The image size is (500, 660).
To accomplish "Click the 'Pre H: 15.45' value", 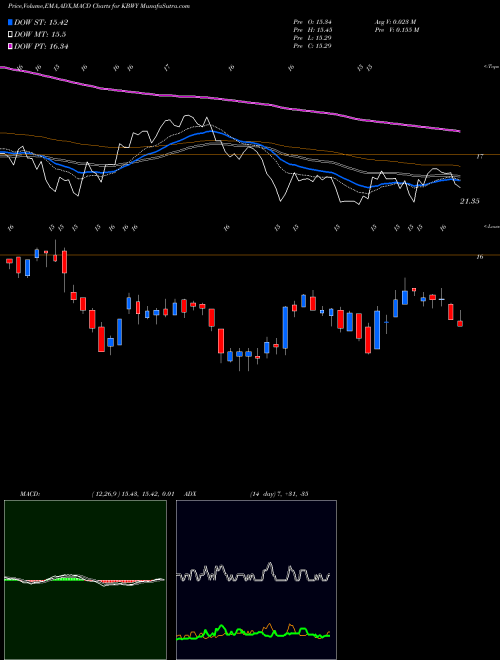I will coord(313,30).
